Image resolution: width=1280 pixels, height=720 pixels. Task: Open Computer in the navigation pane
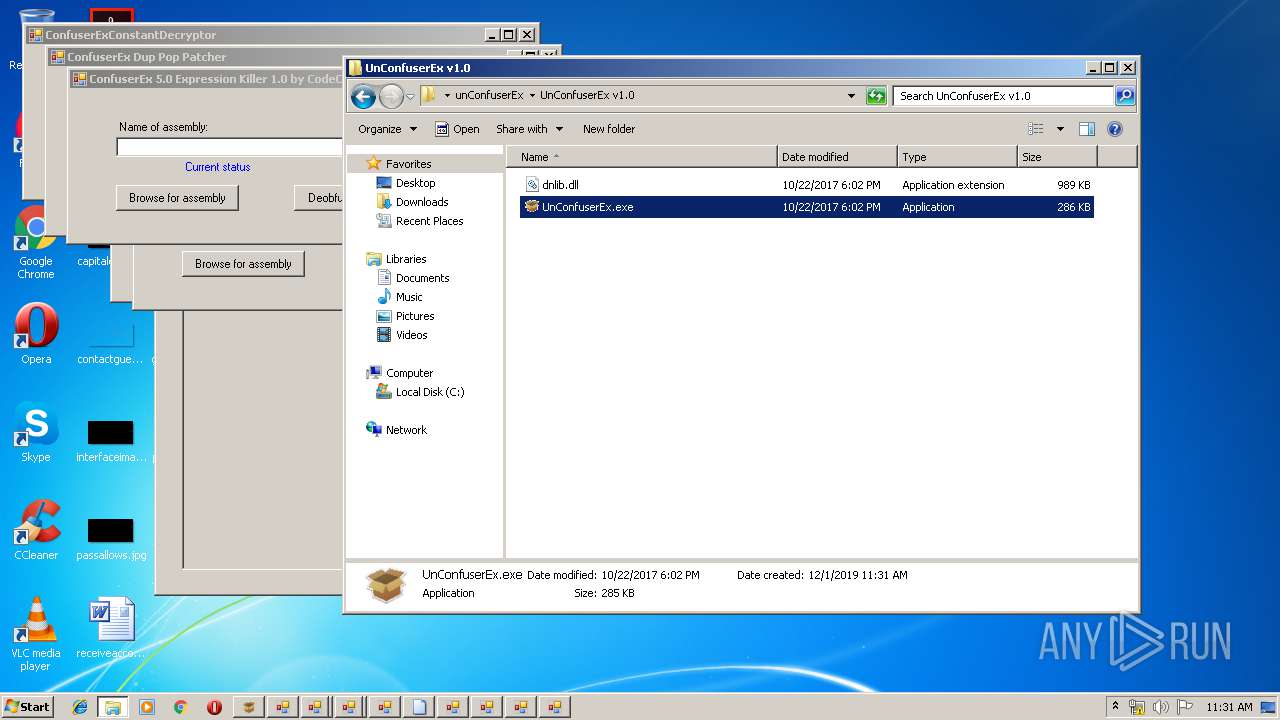tap(409, 373)
